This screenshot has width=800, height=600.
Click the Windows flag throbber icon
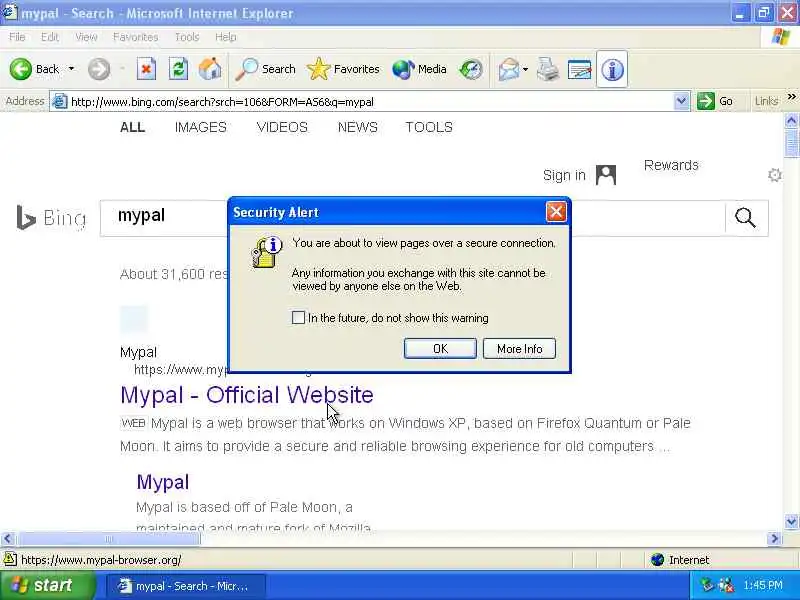point(781,37)
